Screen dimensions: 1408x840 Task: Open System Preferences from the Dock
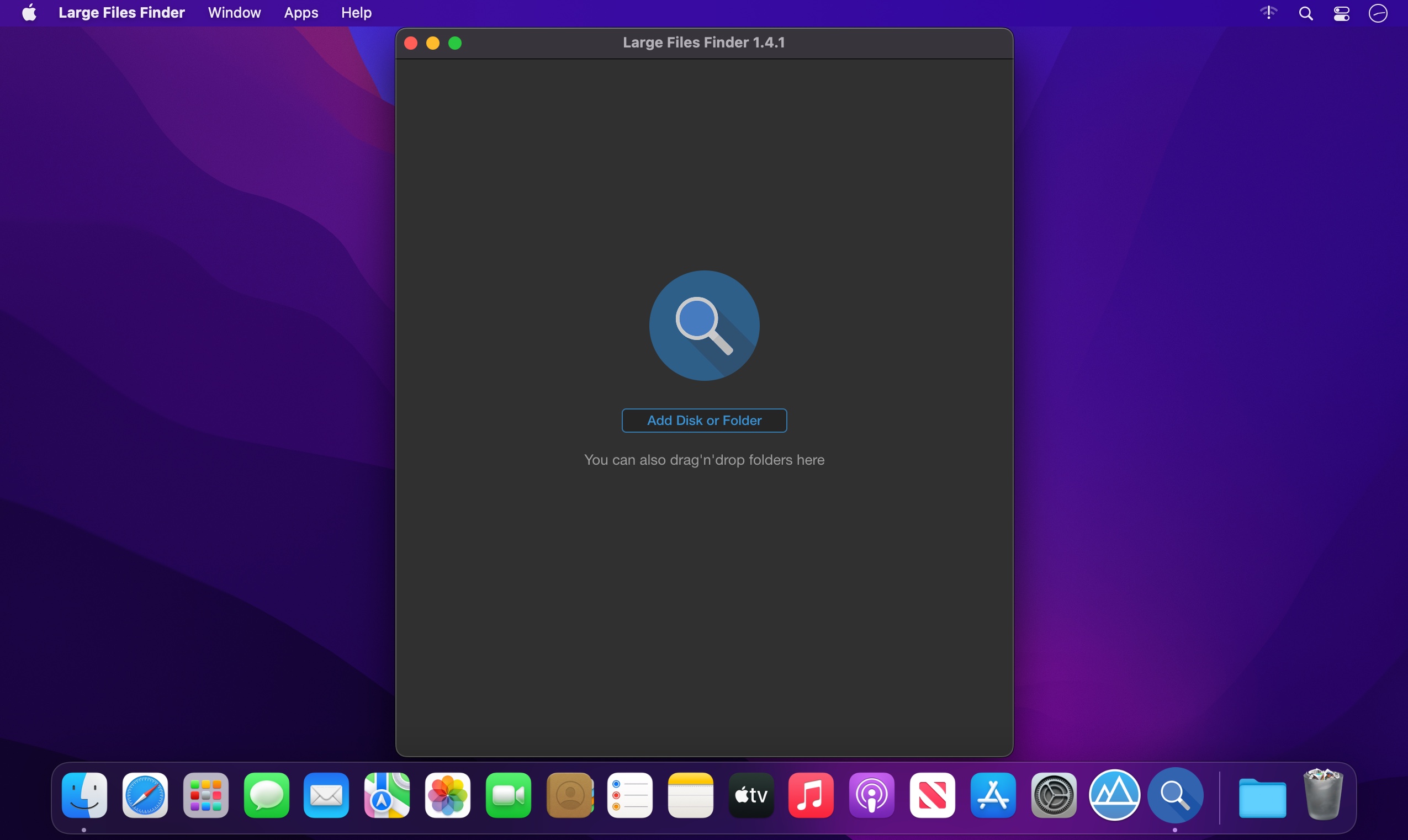(x=1053, y=795)
